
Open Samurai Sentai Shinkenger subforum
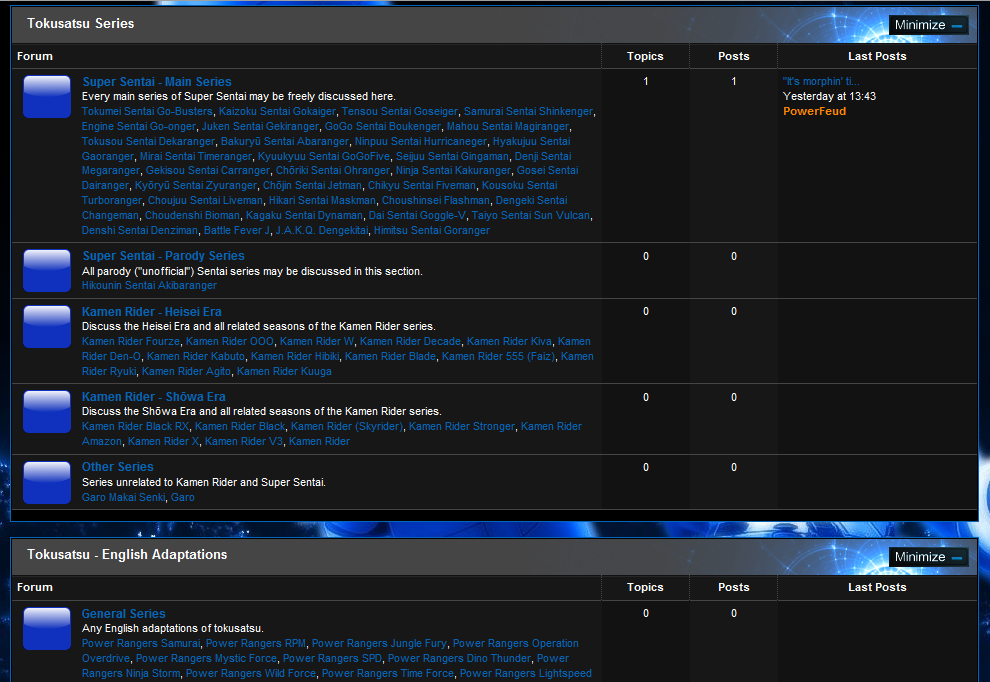click(x=528, y=111)
